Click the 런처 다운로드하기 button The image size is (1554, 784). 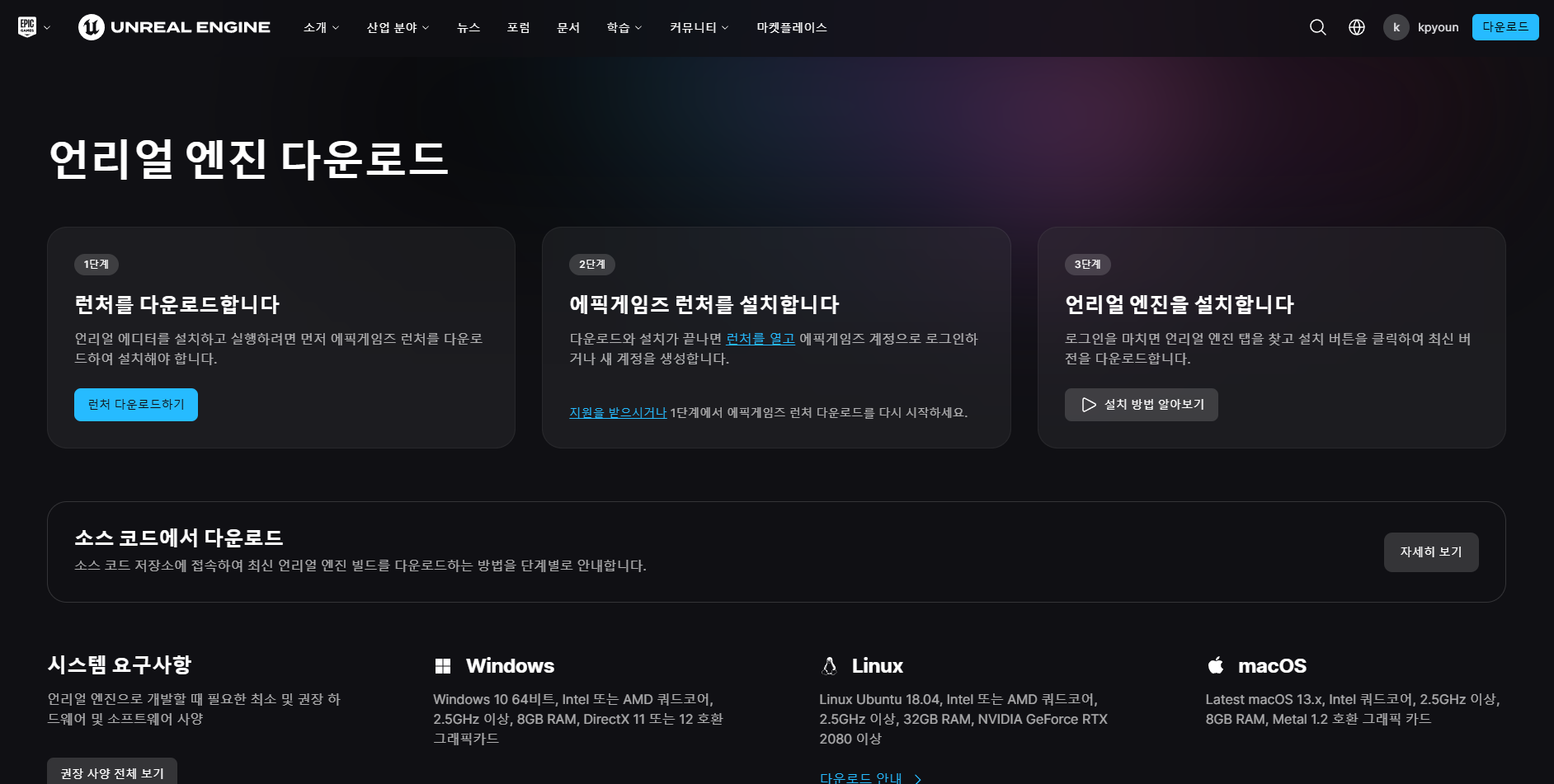136,405
